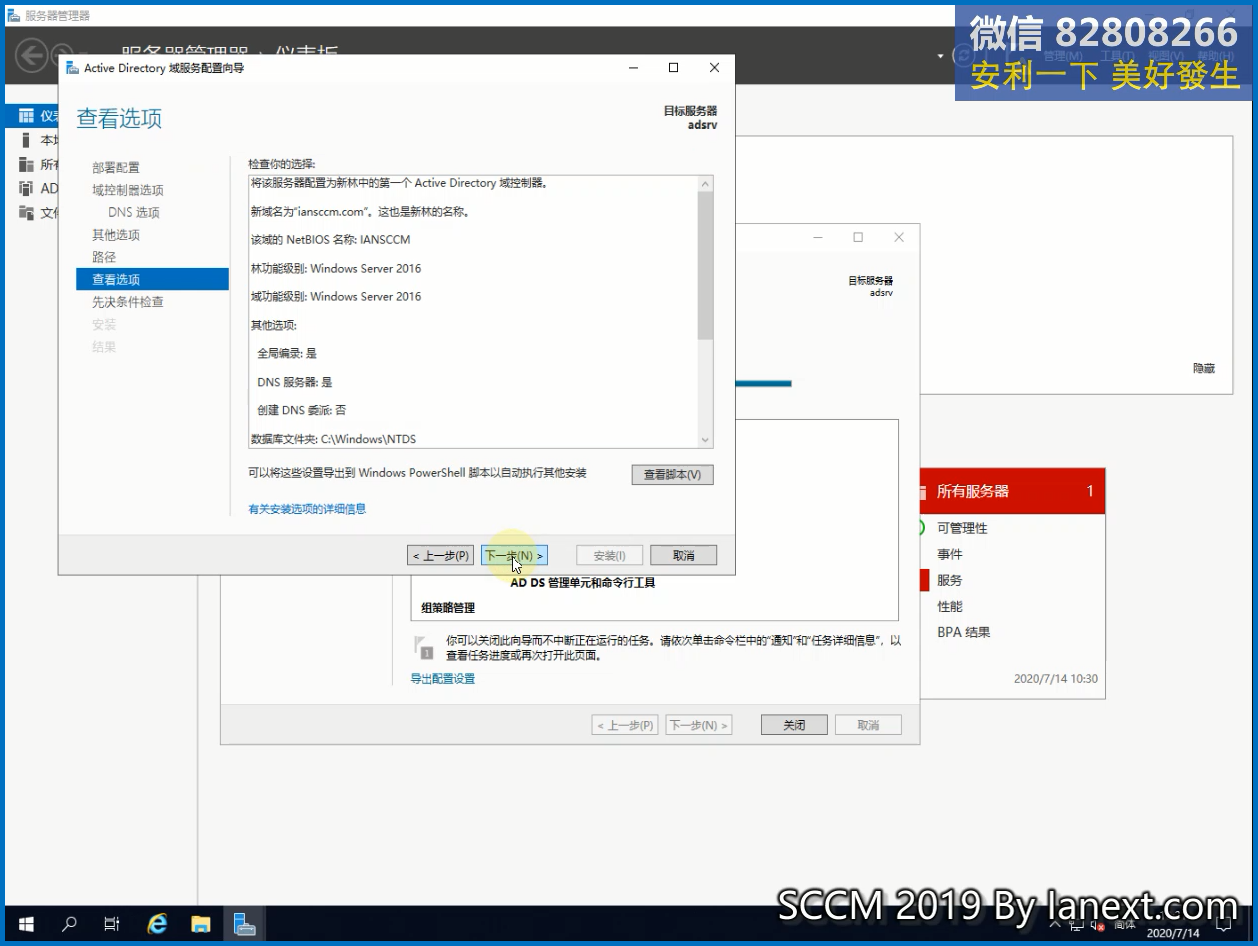Open Events in All Servers tile
The height and width of the screenshot is (946, 1258).
pyautogui.click(x=950, y=554)
